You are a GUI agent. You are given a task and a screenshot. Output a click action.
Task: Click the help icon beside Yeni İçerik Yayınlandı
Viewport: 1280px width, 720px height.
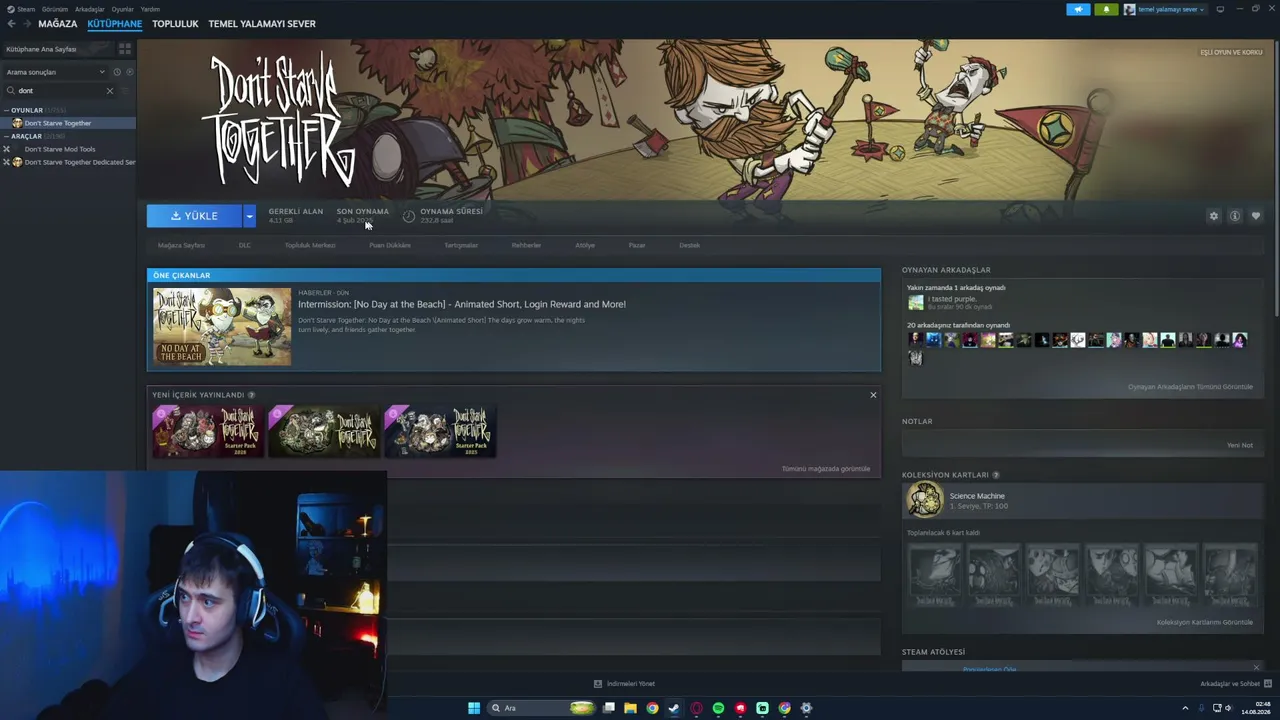tap(251, 395)
